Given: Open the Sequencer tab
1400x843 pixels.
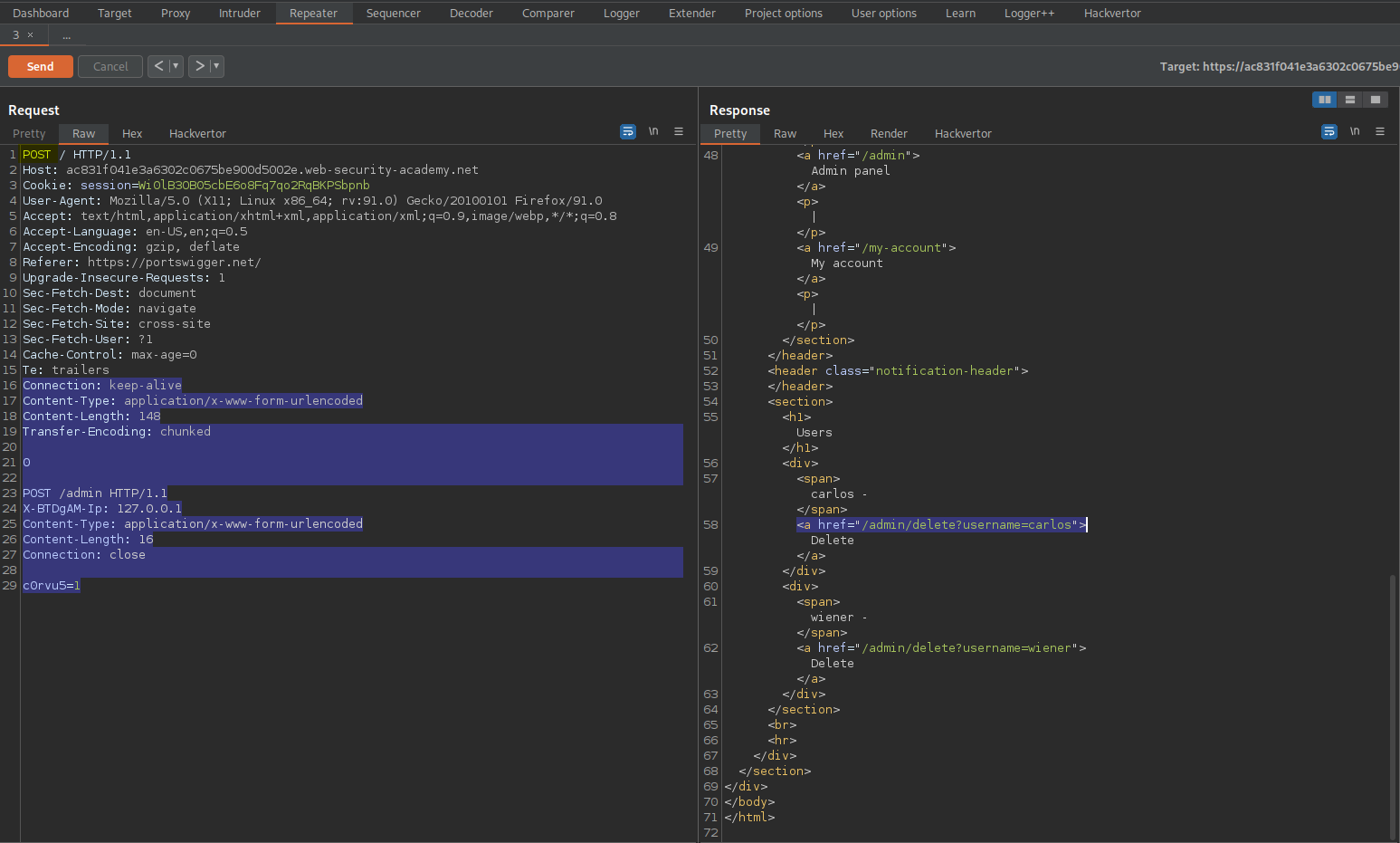Looking at the screenshot, I should pos(394,13).
